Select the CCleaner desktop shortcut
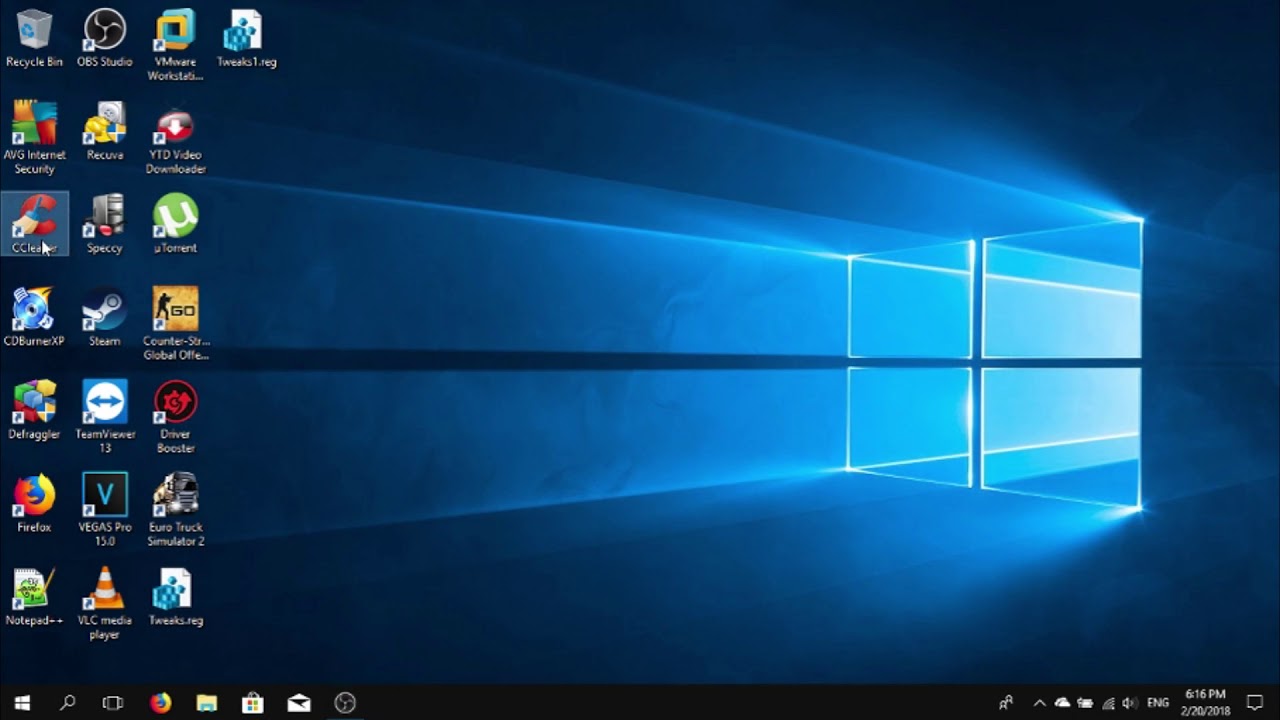 (34, 224)
